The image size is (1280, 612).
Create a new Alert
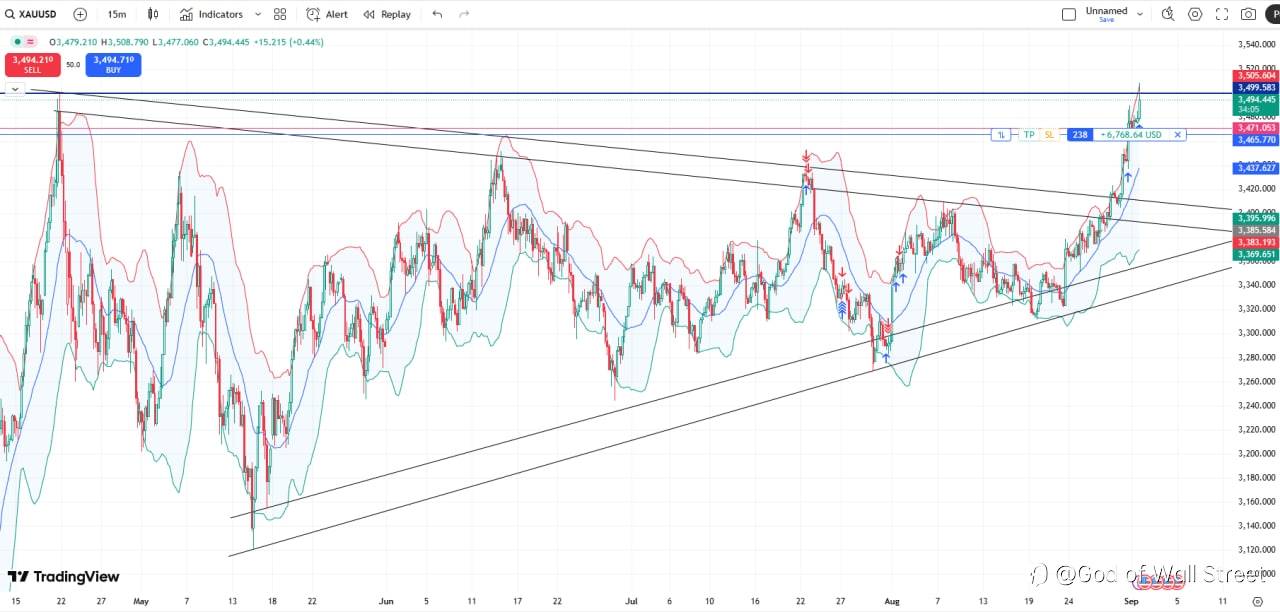[327, 14]
